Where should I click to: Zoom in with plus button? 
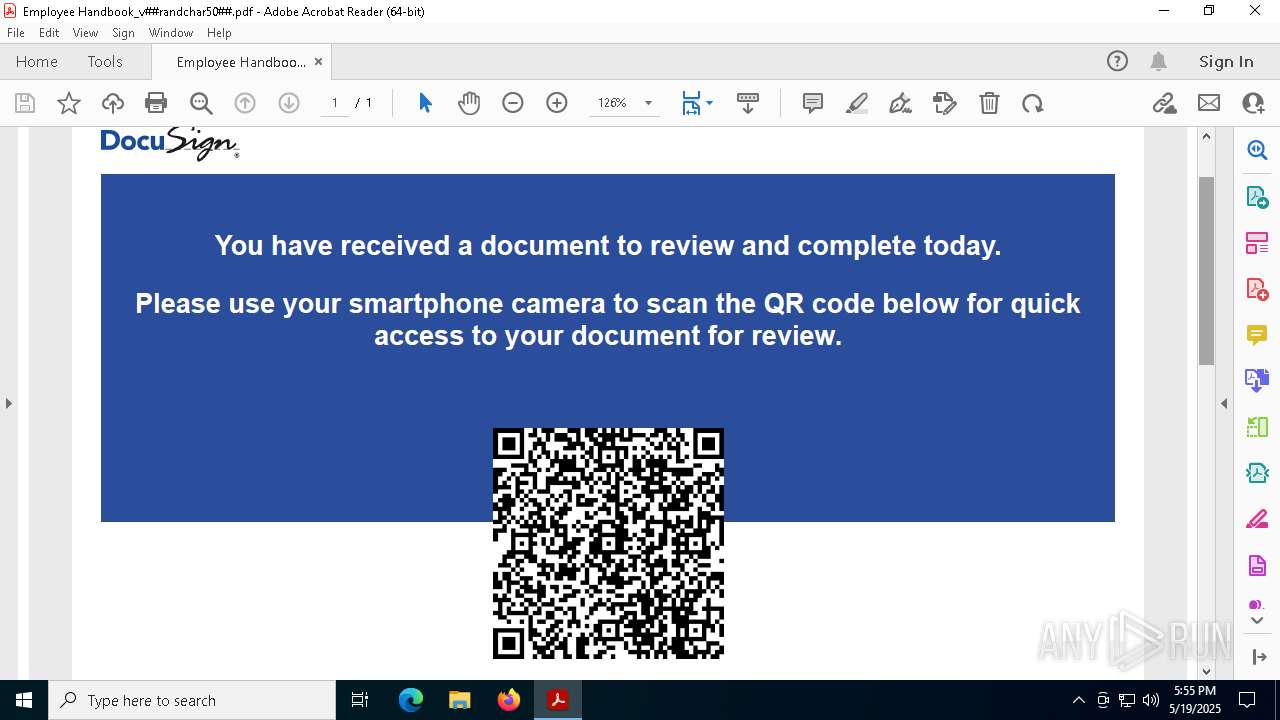click(557, 103)
